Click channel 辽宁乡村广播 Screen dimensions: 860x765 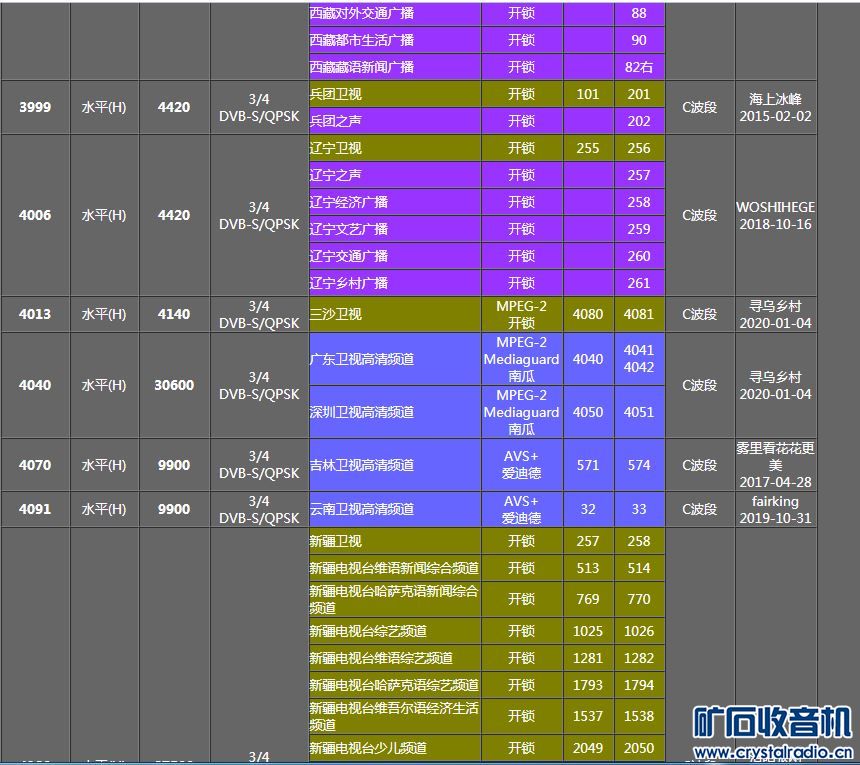coord(395,283)
